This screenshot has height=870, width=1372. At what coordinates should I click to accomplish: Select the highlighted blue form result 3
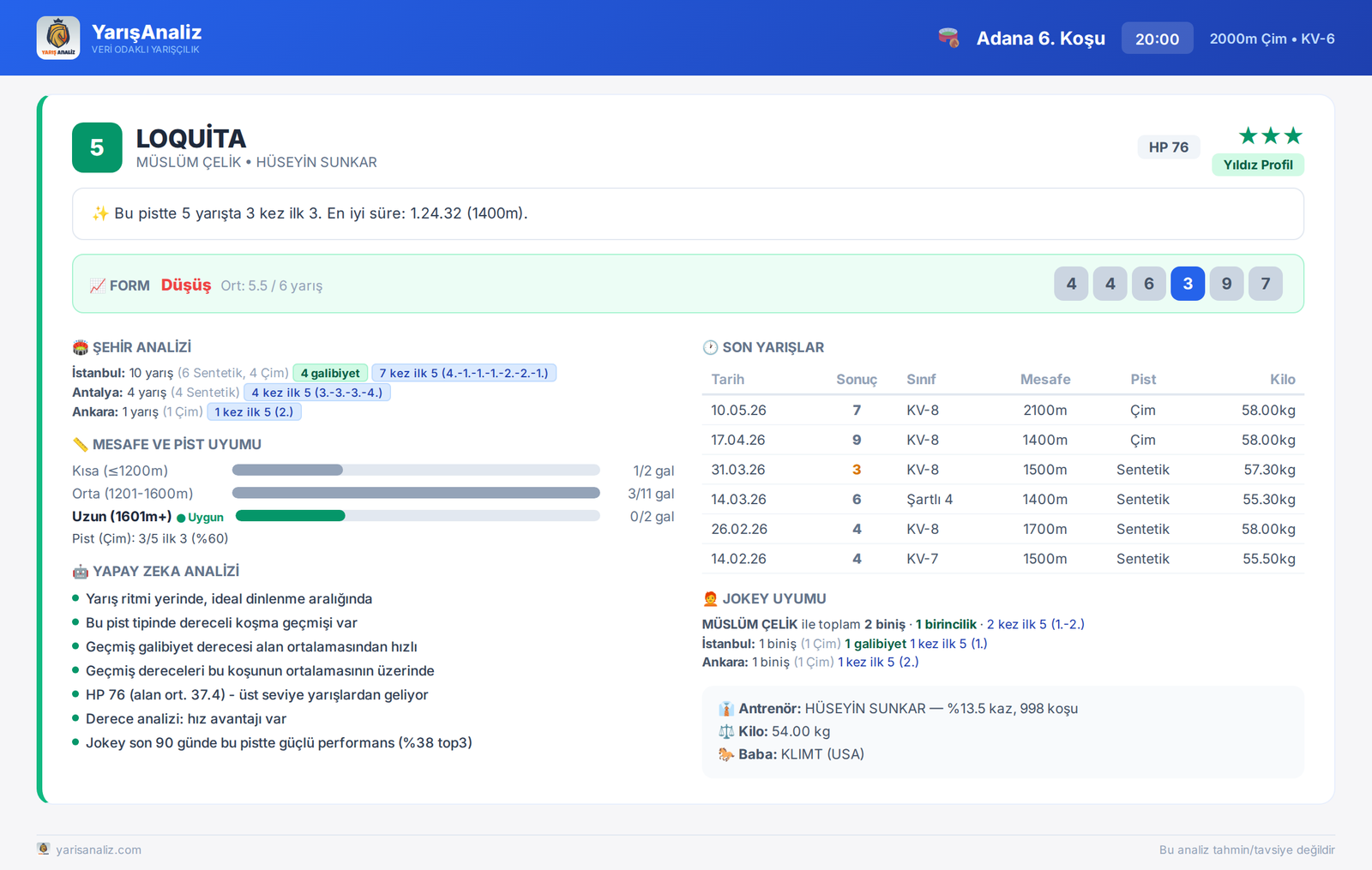coord(1188,284)
